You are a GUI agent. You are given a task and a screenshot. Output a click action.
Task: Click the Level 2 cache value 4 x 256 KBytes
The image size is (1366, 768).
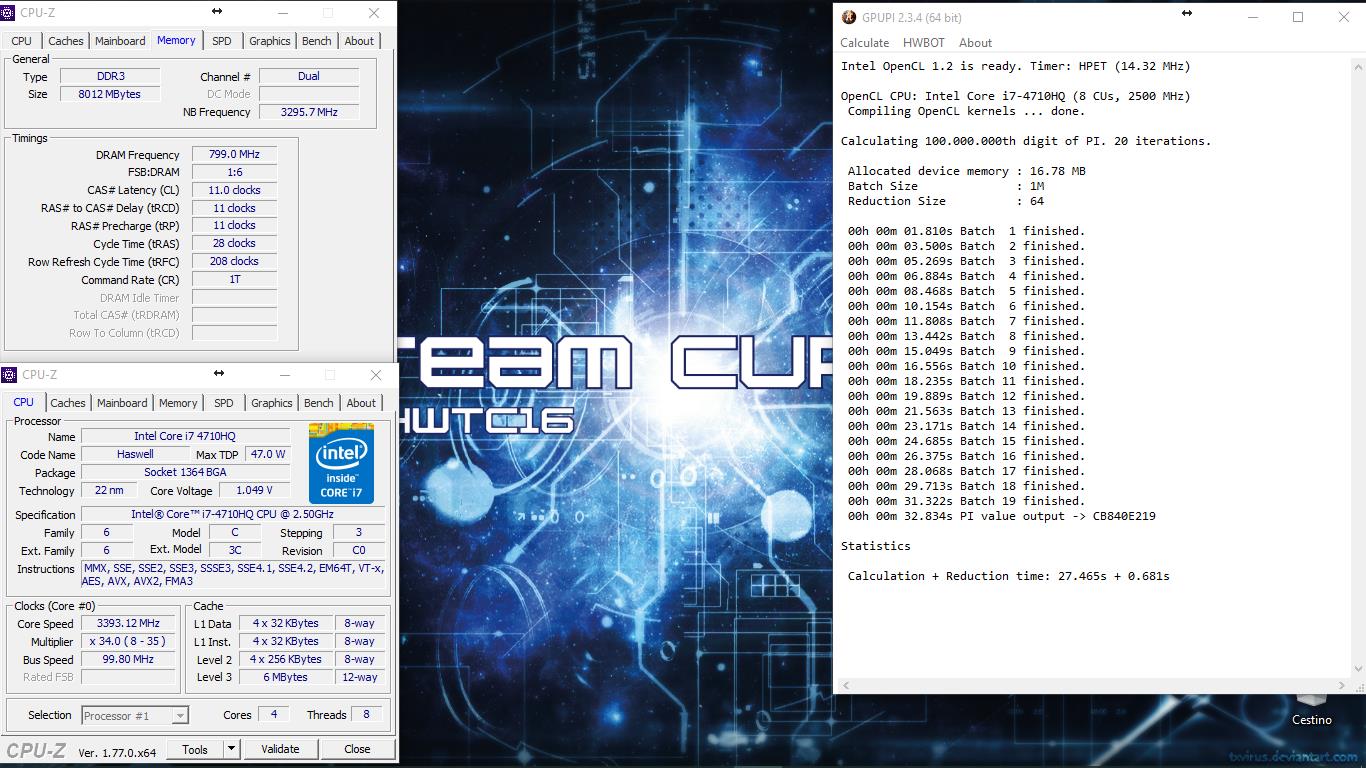(286, 659)
